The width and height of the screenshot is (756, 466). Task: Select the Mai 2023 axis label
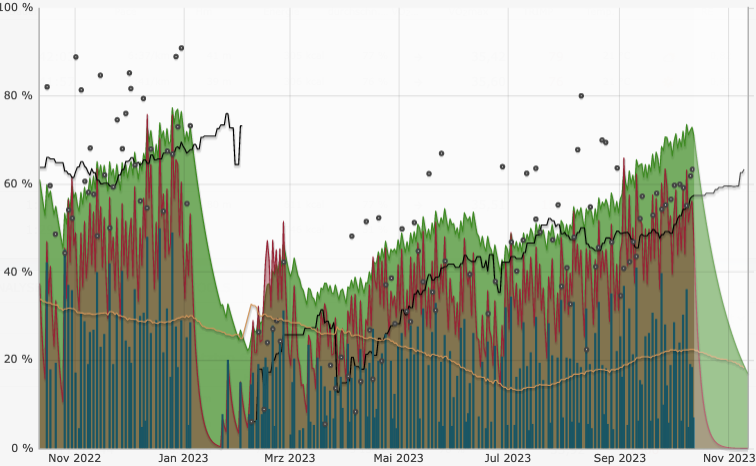coord(393,458)
